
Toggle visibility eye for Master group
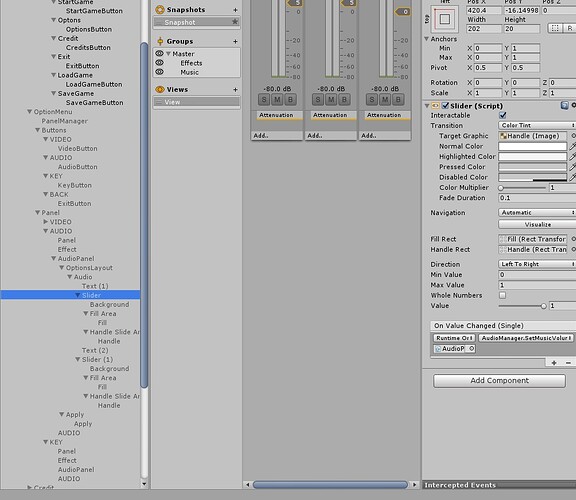coord(159,54)
